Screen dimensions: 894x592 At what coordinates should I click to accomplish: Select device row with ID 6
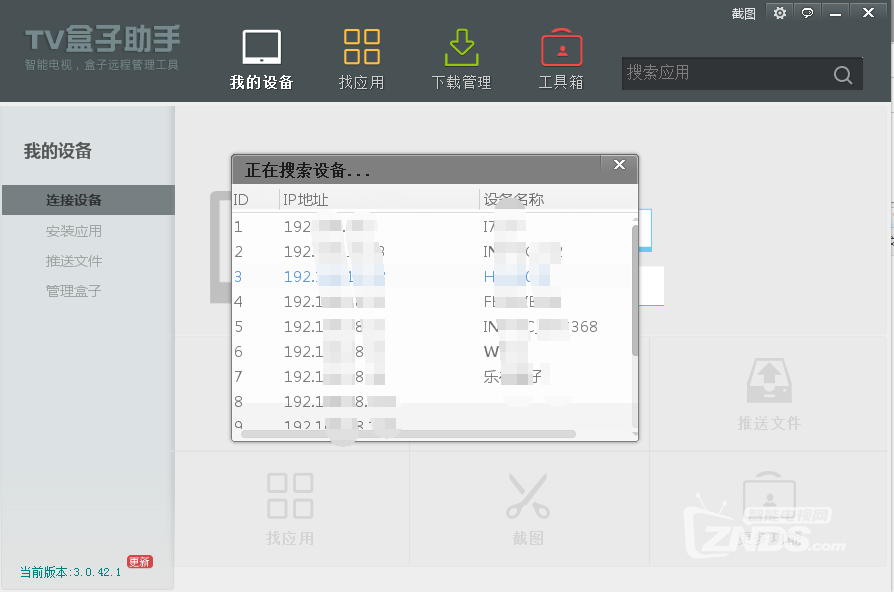pos(432,351)
